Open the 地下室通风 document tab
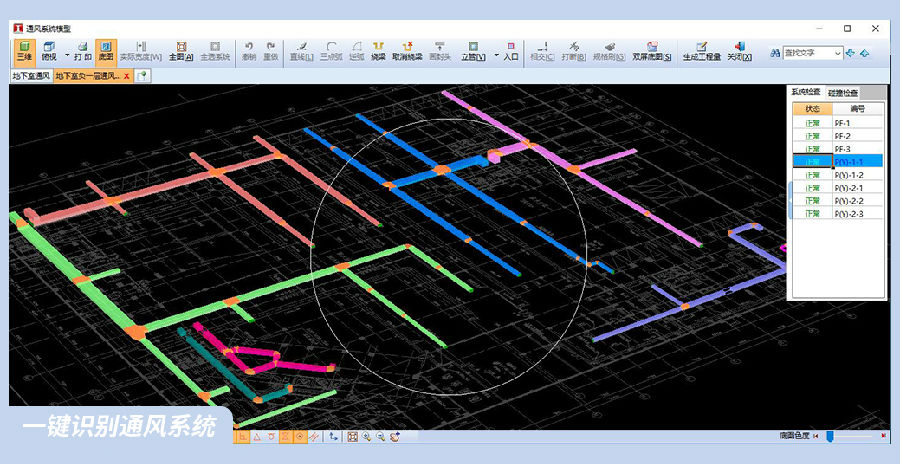The width and height of the screenshot is (900, 464). pyautogui.click(x=30, y=76)
